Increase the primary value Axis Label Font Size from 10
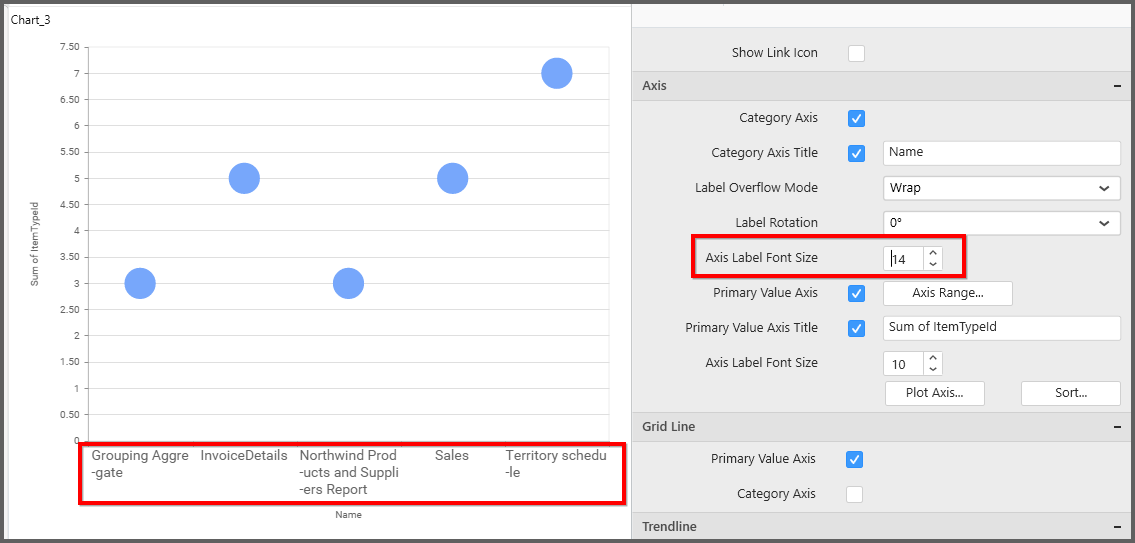Viewport: 1135px width, 543px height. [933, 358]
